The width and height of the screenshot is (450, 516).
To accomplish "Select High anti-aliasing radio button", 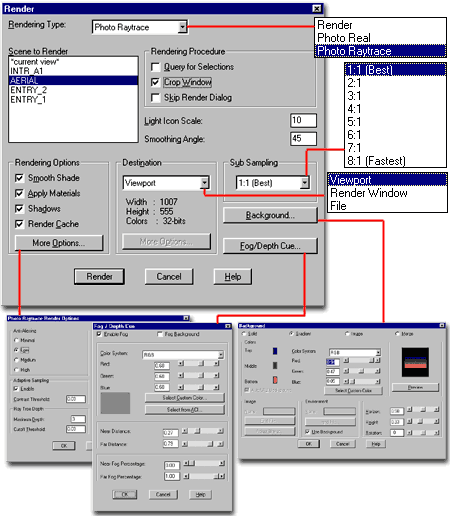I will point(16,370).
